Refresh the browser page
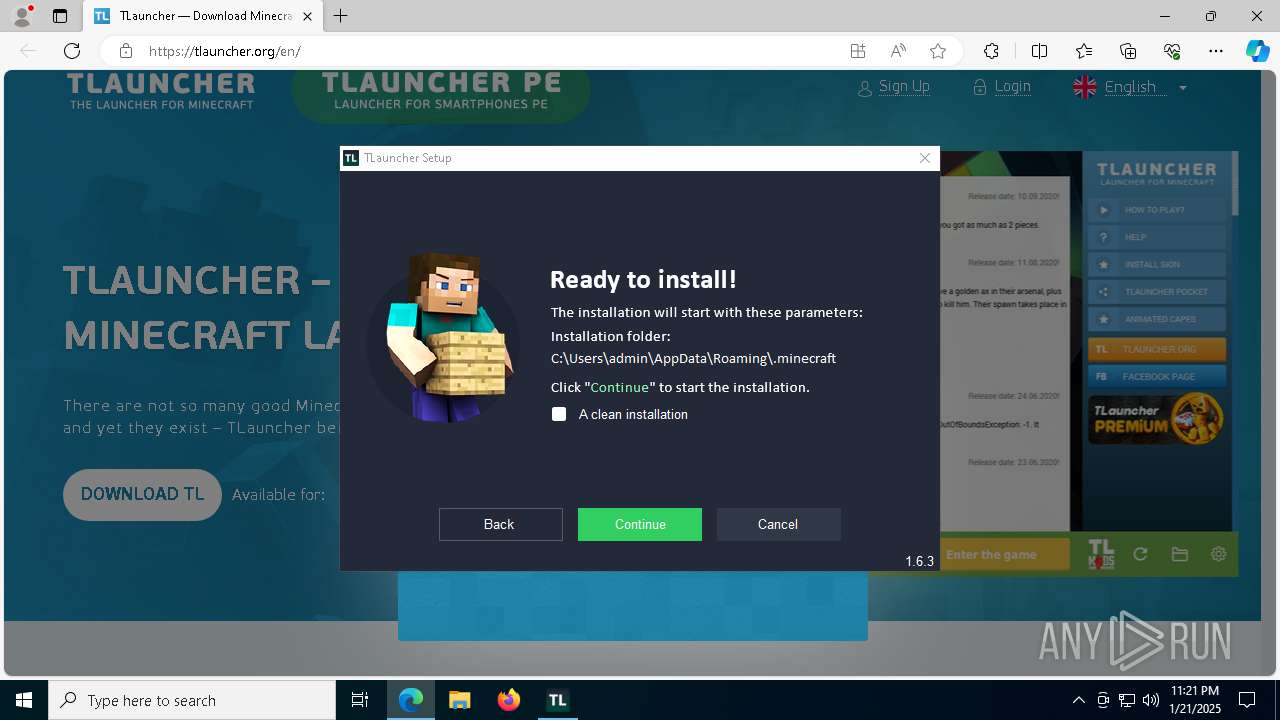Viewport: 1280px width, 720px height. [72, 51]
